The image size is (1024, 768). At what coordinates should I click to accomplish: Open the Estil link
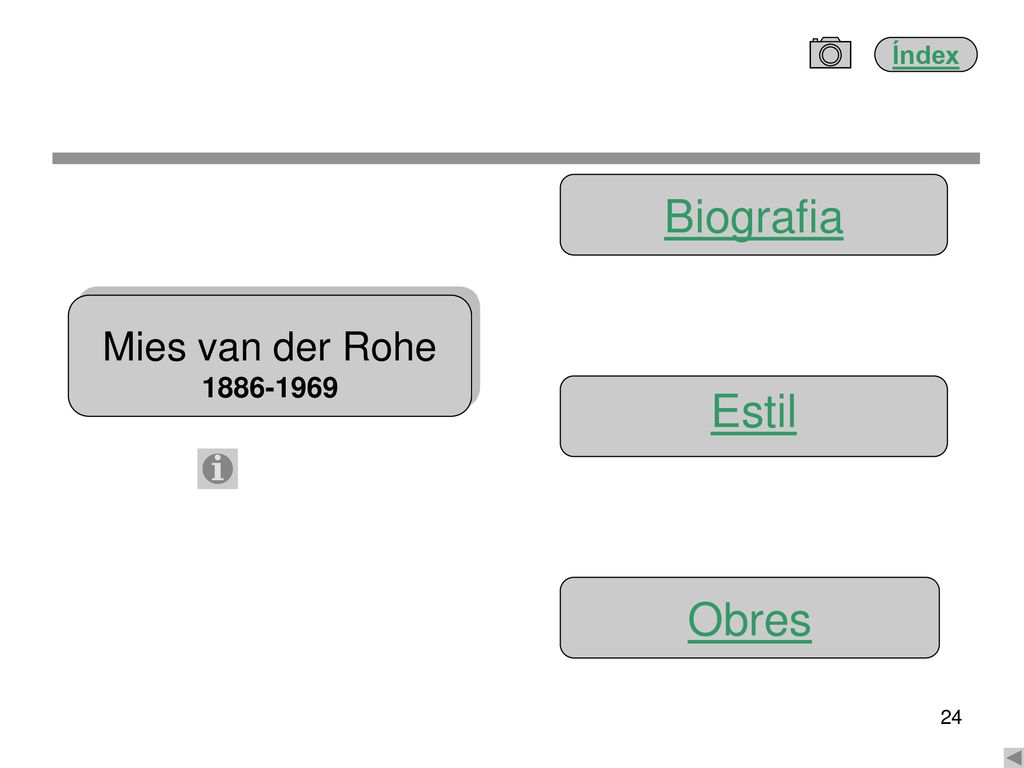(x=754, y=412)
